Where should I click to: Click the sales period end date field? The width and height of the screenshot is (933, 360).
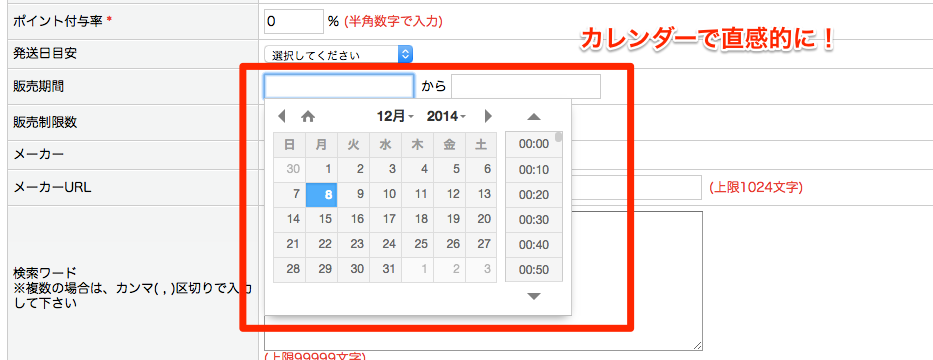(526, 86)
